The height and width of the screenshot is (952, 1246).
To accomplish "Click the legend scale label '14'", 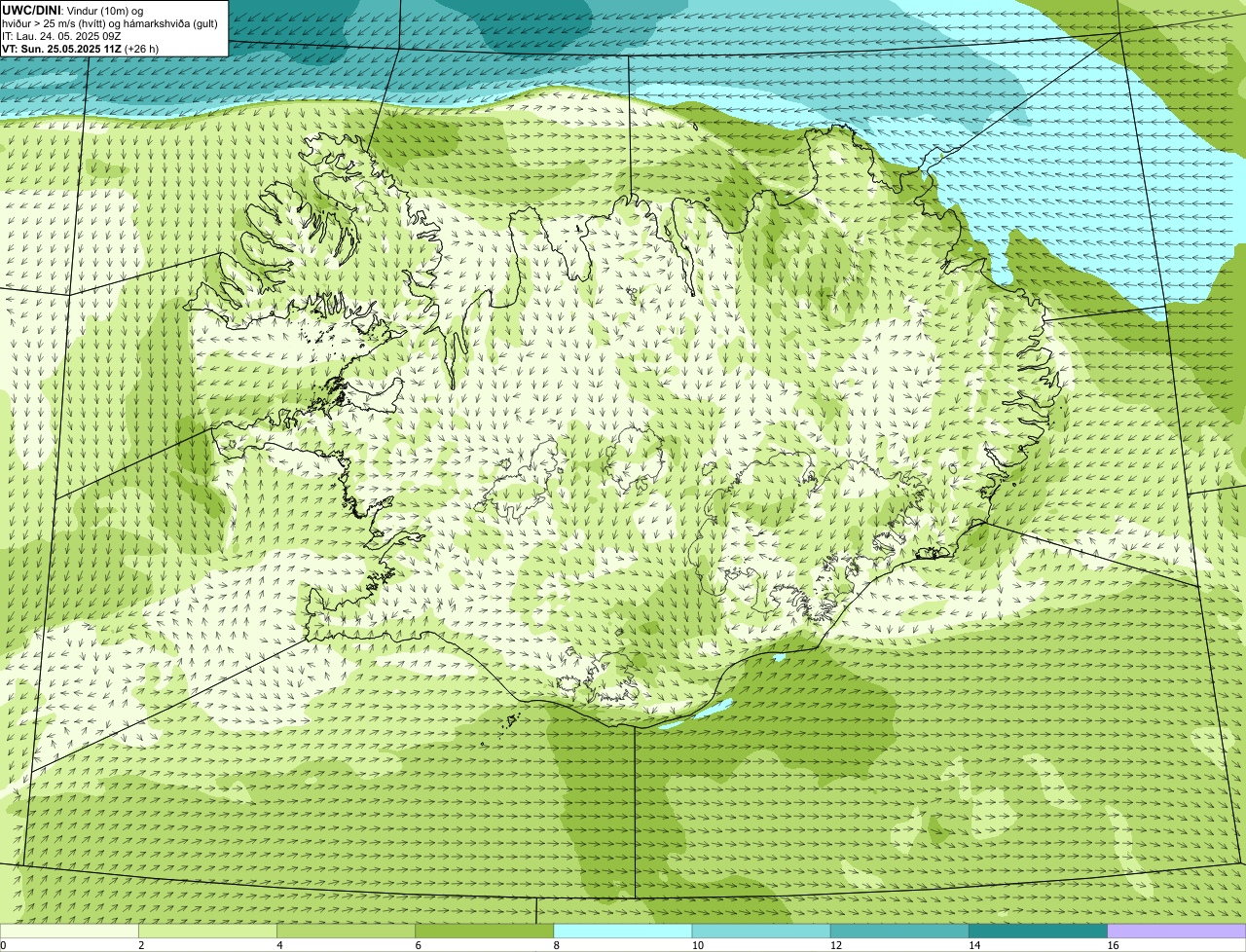I will [973, 945].
